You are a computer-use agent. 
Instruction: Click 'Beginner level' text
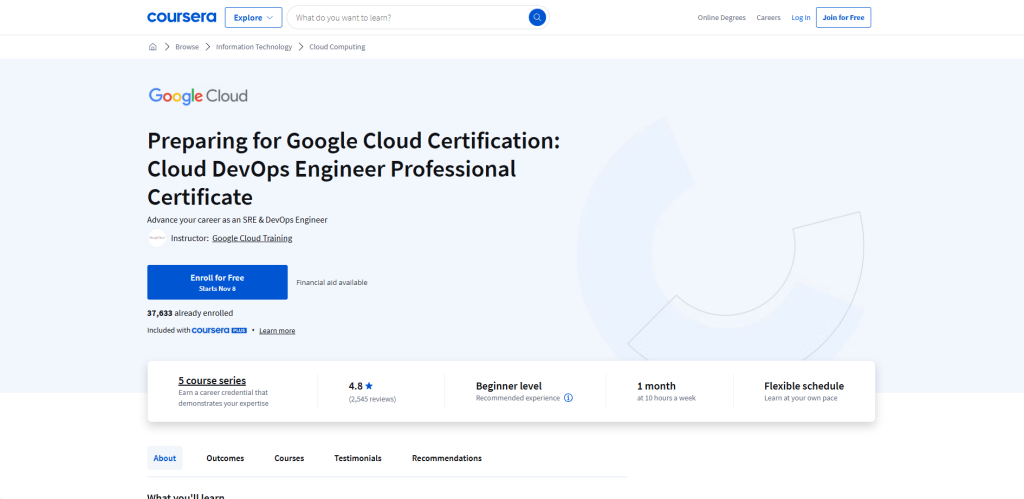click(x=509, y=386)
